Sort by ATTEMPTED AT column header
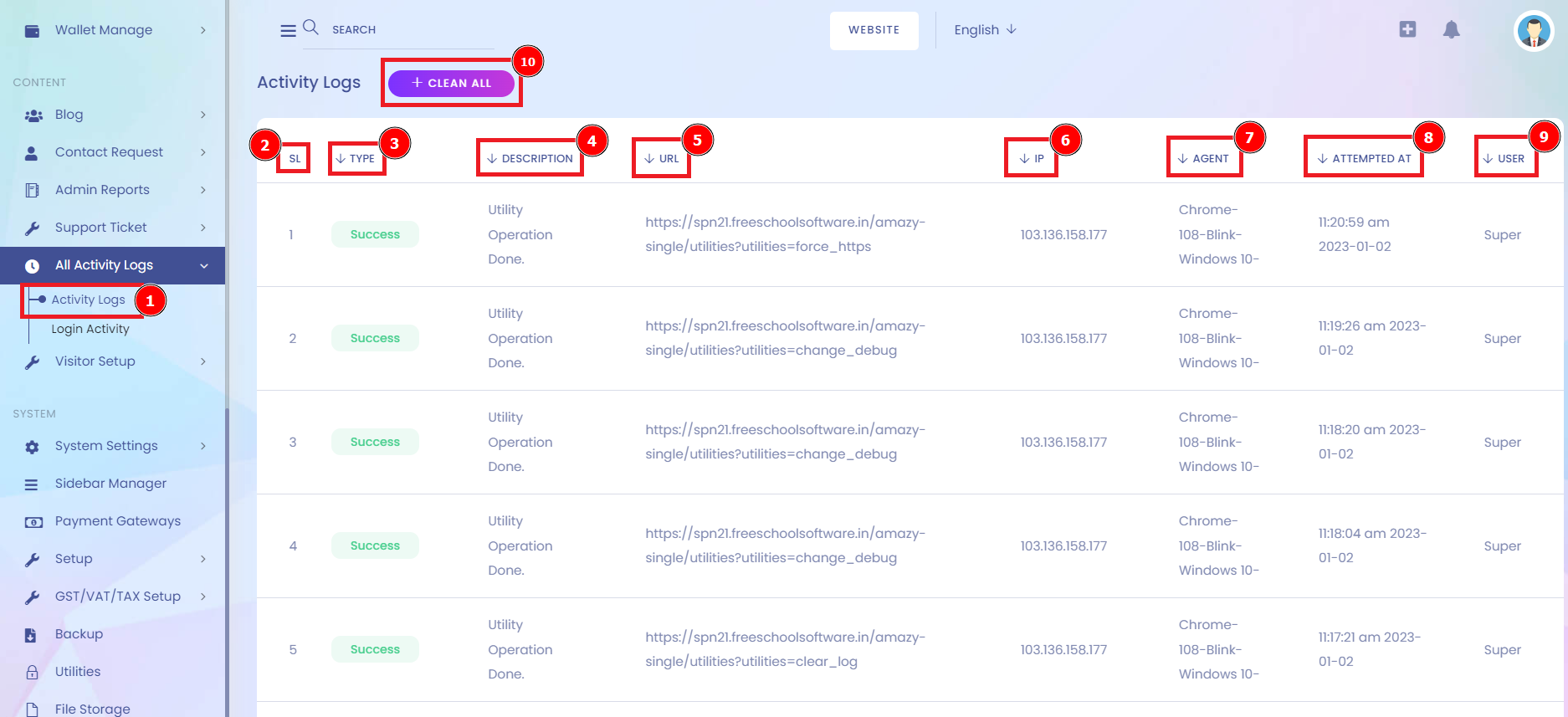The image size is (1568, 717). [1364, 159]
